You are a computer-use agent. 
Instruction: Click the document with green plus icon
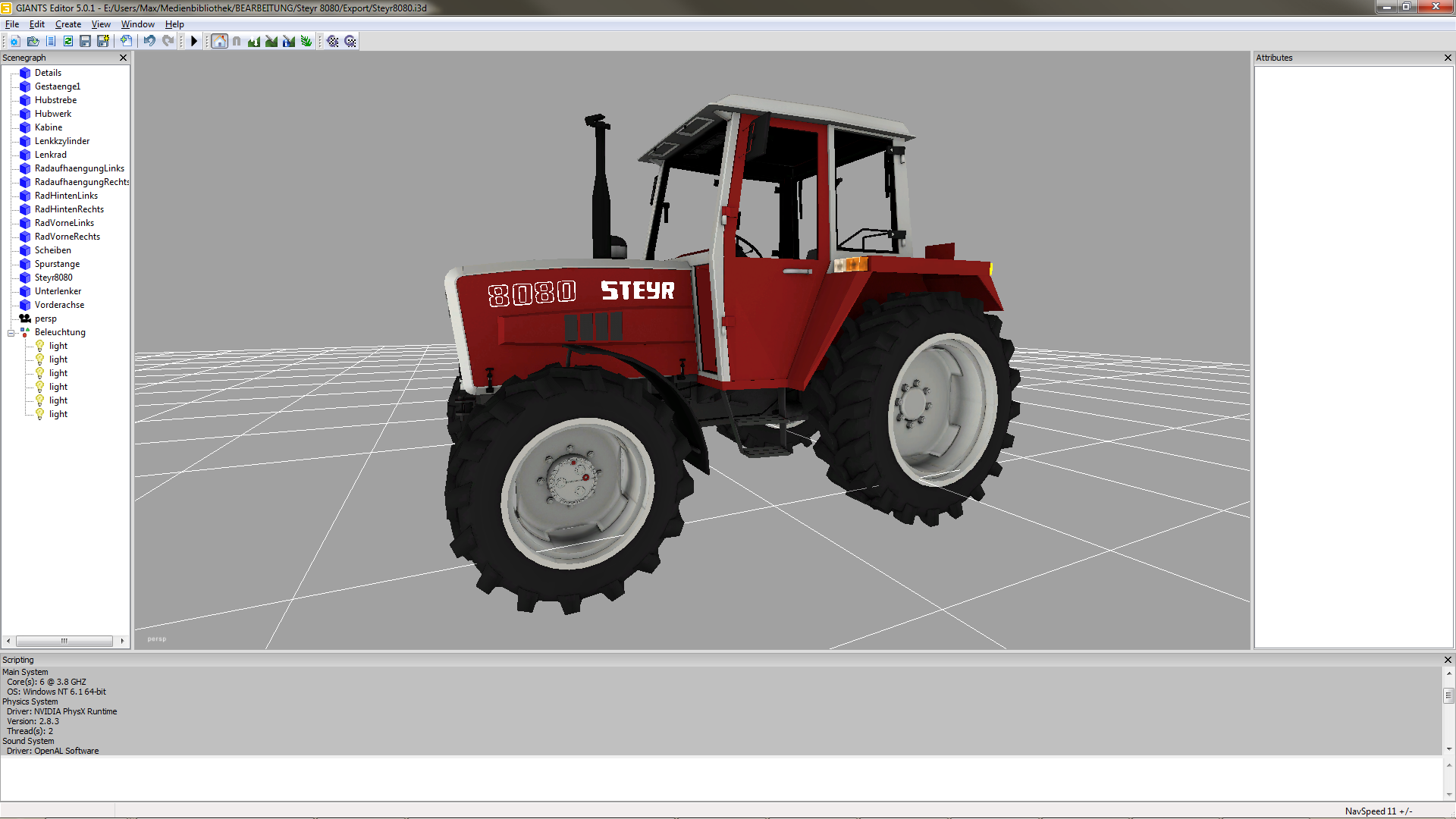[x=126, y=41]
